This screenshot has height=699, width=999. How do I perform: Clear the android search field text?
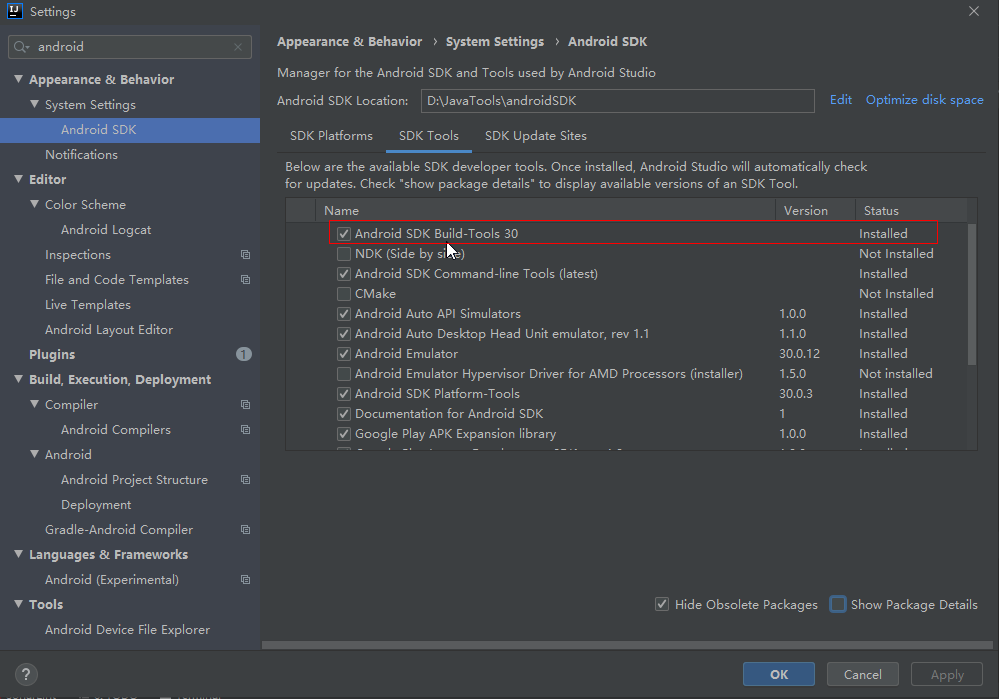click(238, 47)
